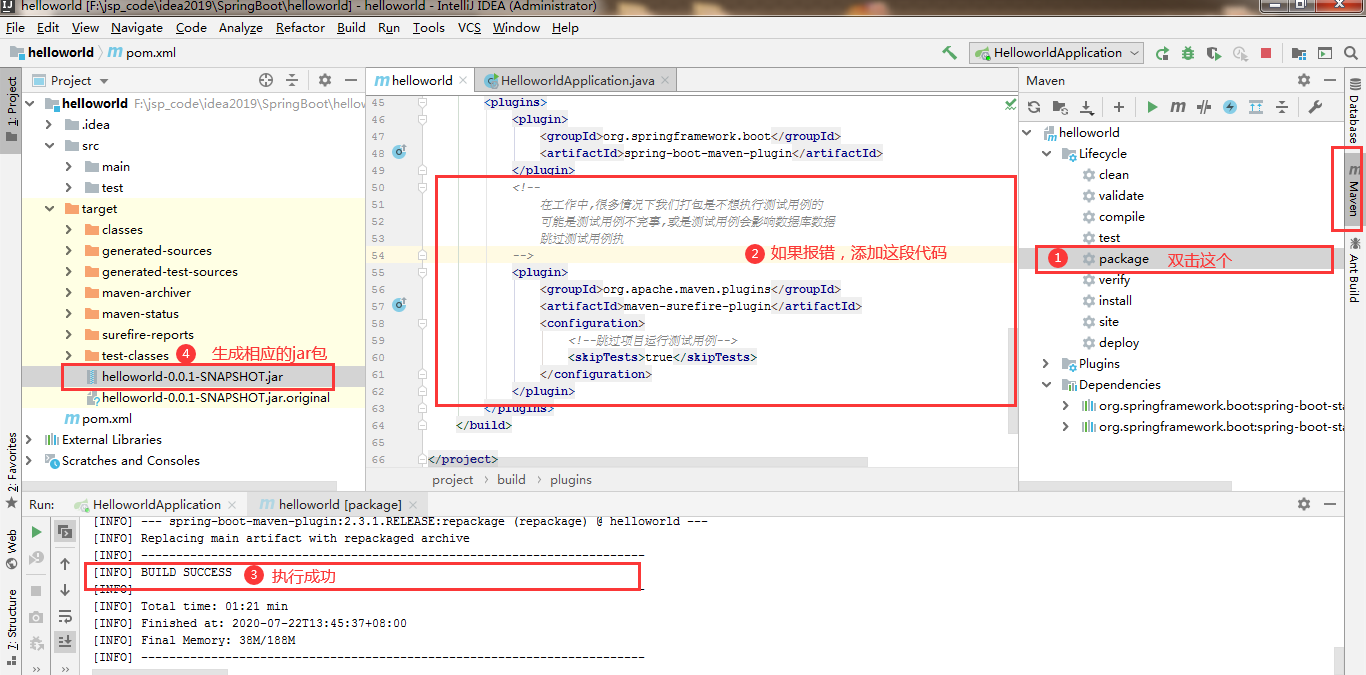
Task: Locate the current file with the Project crosshair icon
Action: pyautogui.click(x=266, y=80)
